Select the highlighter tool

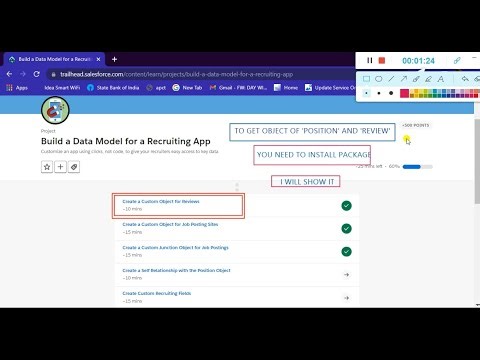pyautogui.click(x=428, y=79)
